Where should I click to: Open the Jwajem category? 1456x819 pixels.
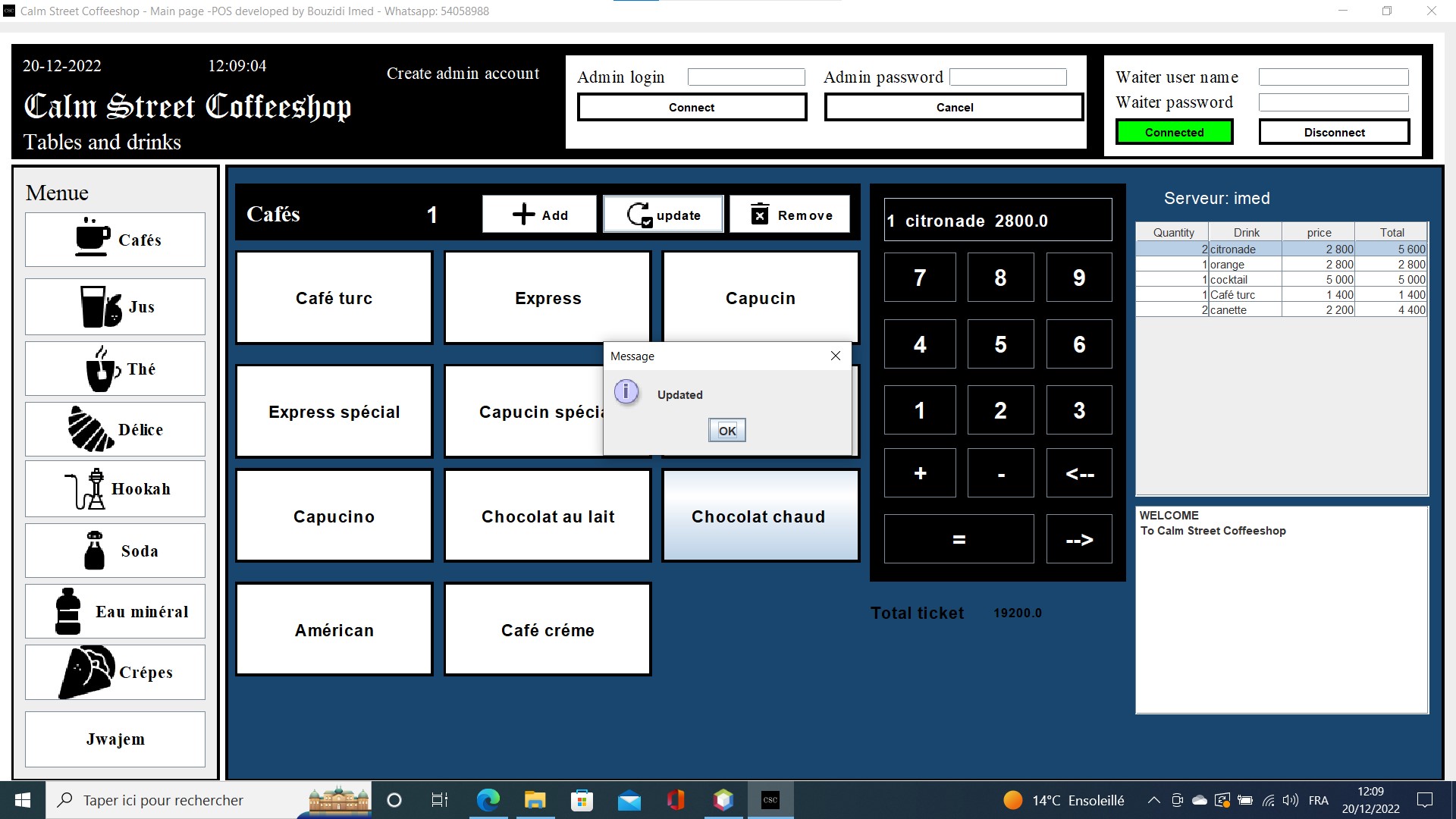(115, 739)
